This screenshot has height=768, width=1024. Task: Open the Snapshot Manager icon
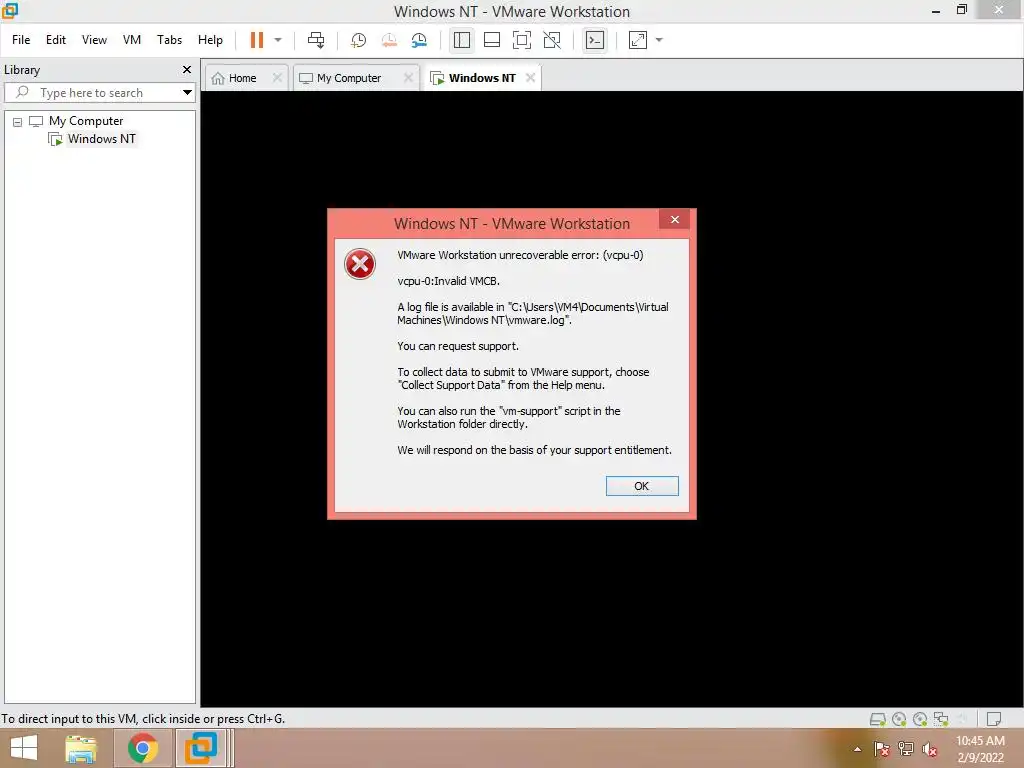tap(419, 40)
